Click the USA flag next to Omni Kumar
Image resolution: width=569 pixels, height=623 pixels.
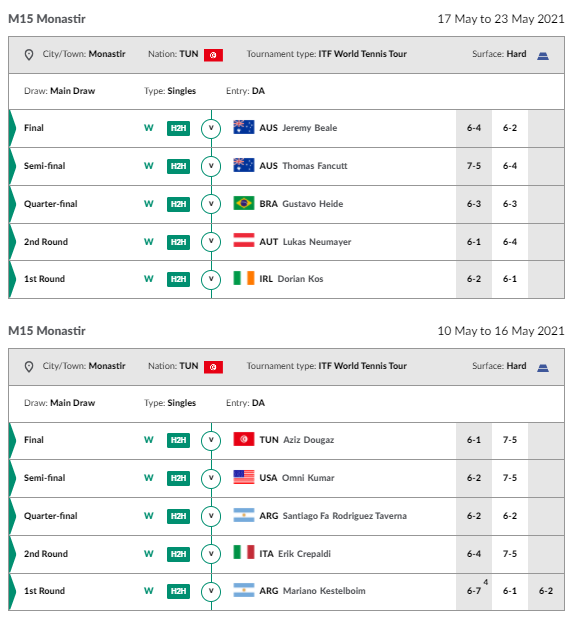(x=244, y=477)
